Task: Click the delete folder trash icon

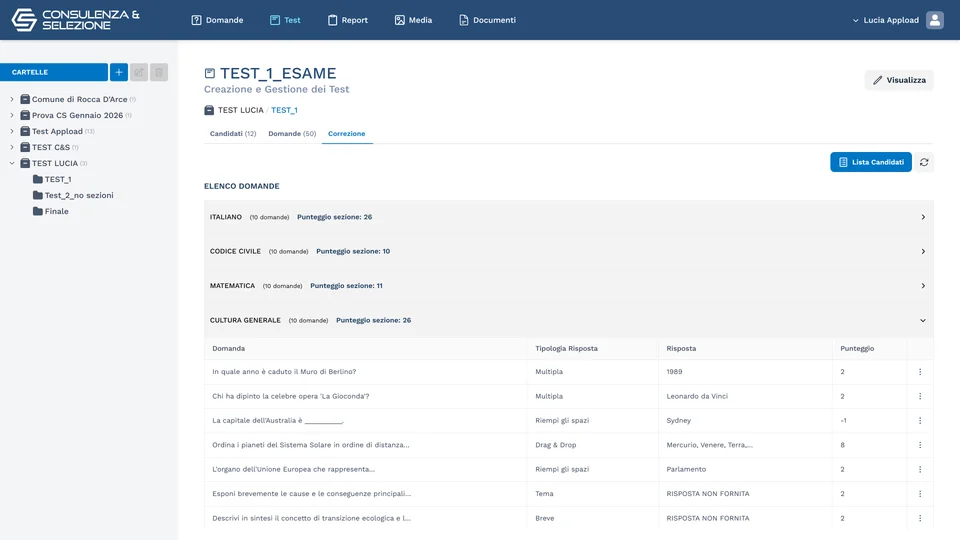Action: coord(159,72)
